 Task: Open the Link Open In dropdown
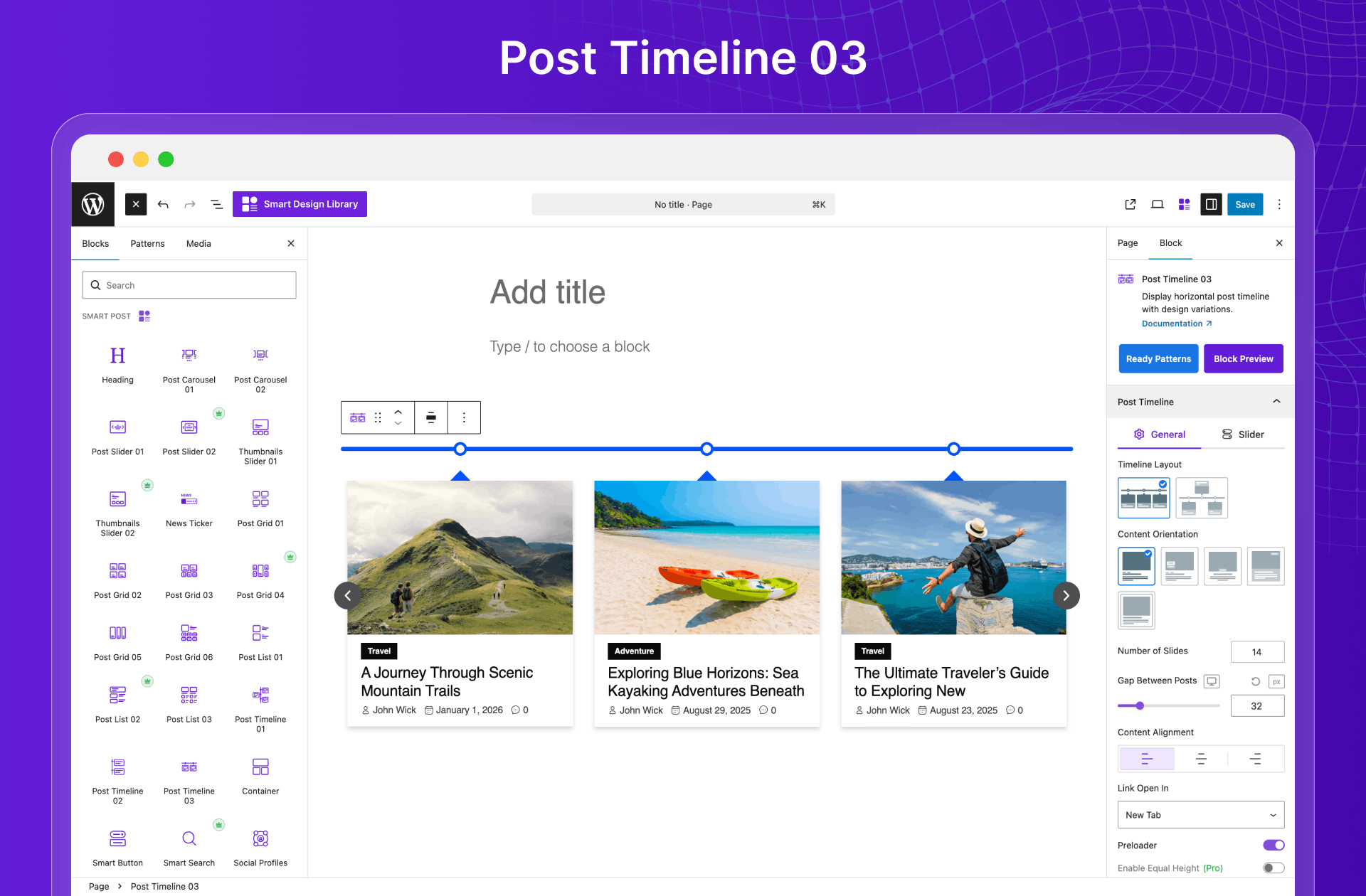(x=1201, y=815)
